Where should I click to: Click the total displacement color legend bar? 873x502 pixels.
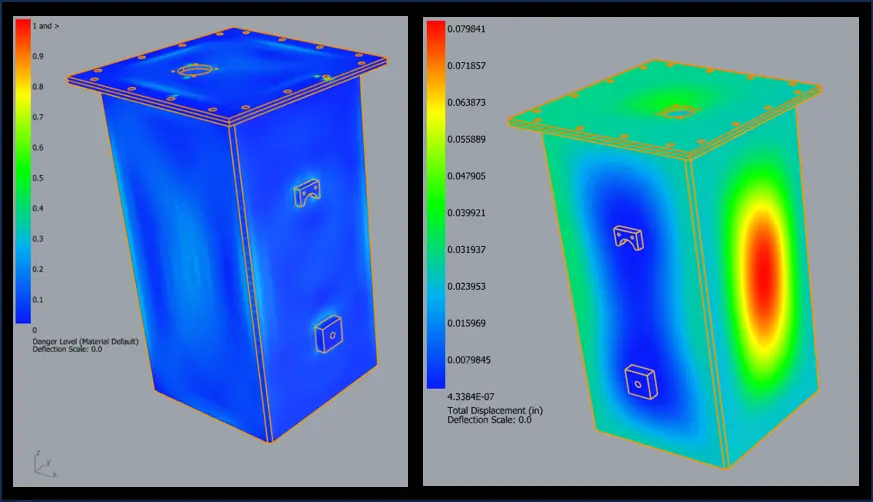coord(436,205)
